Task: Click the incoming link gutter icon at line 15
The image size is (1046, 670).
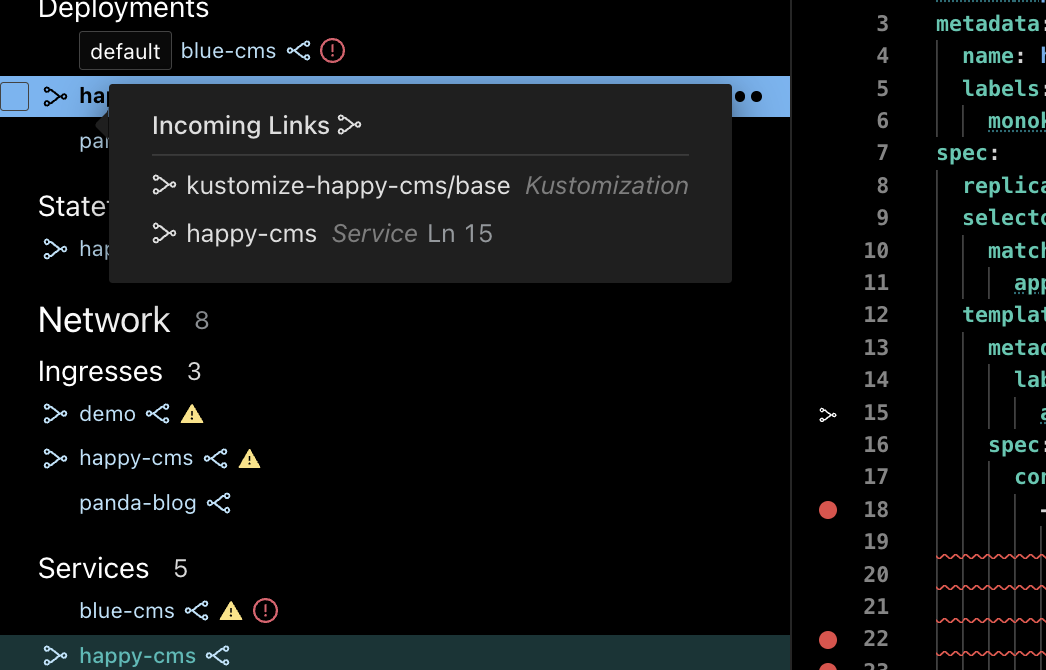Action: tap(828, 415)
